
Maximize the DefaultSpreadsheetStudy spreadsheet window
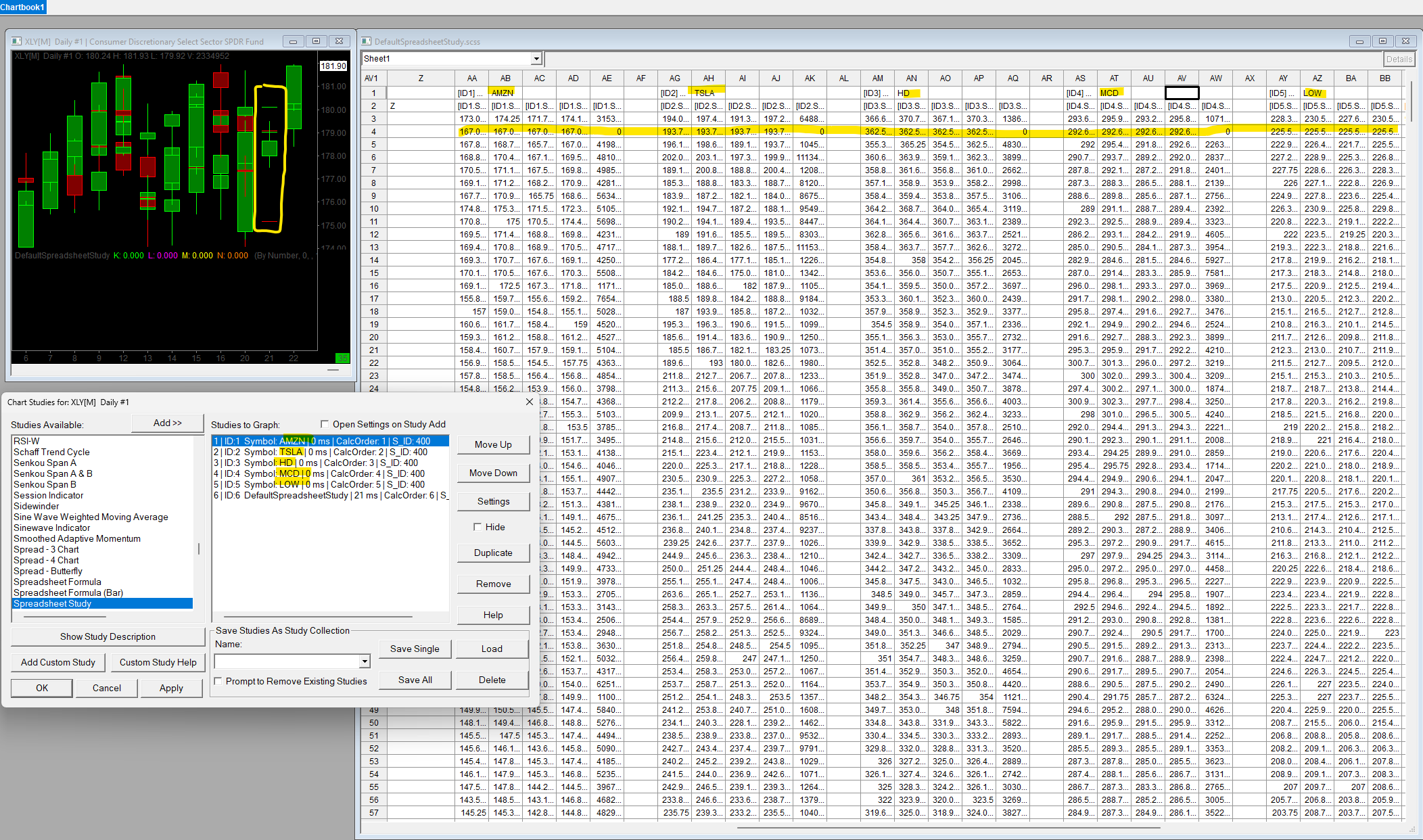pyautogui.click(x=1382, y=41)
